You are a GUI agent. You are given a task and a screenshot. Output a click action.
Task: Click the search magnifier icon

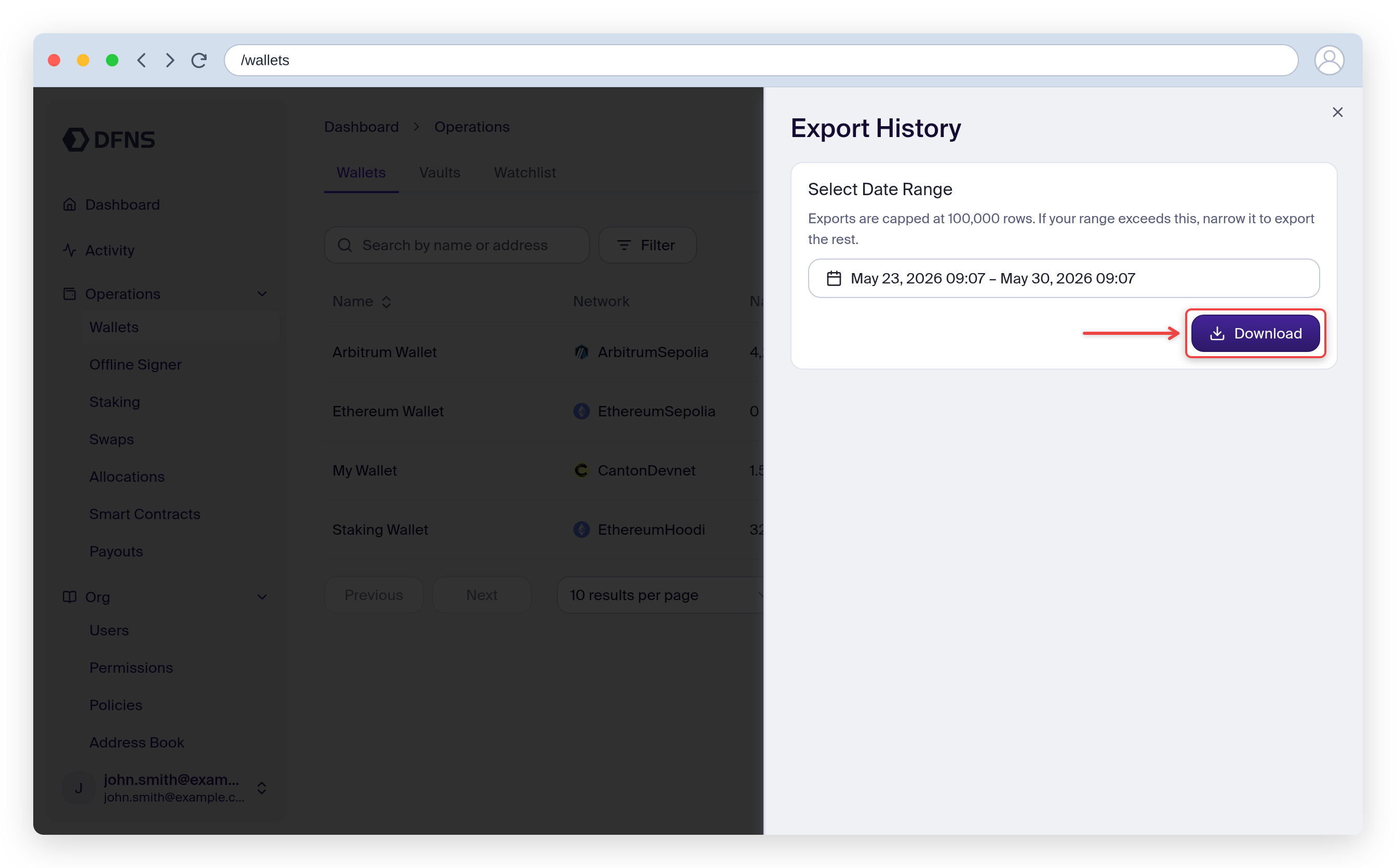coord(345,245)
